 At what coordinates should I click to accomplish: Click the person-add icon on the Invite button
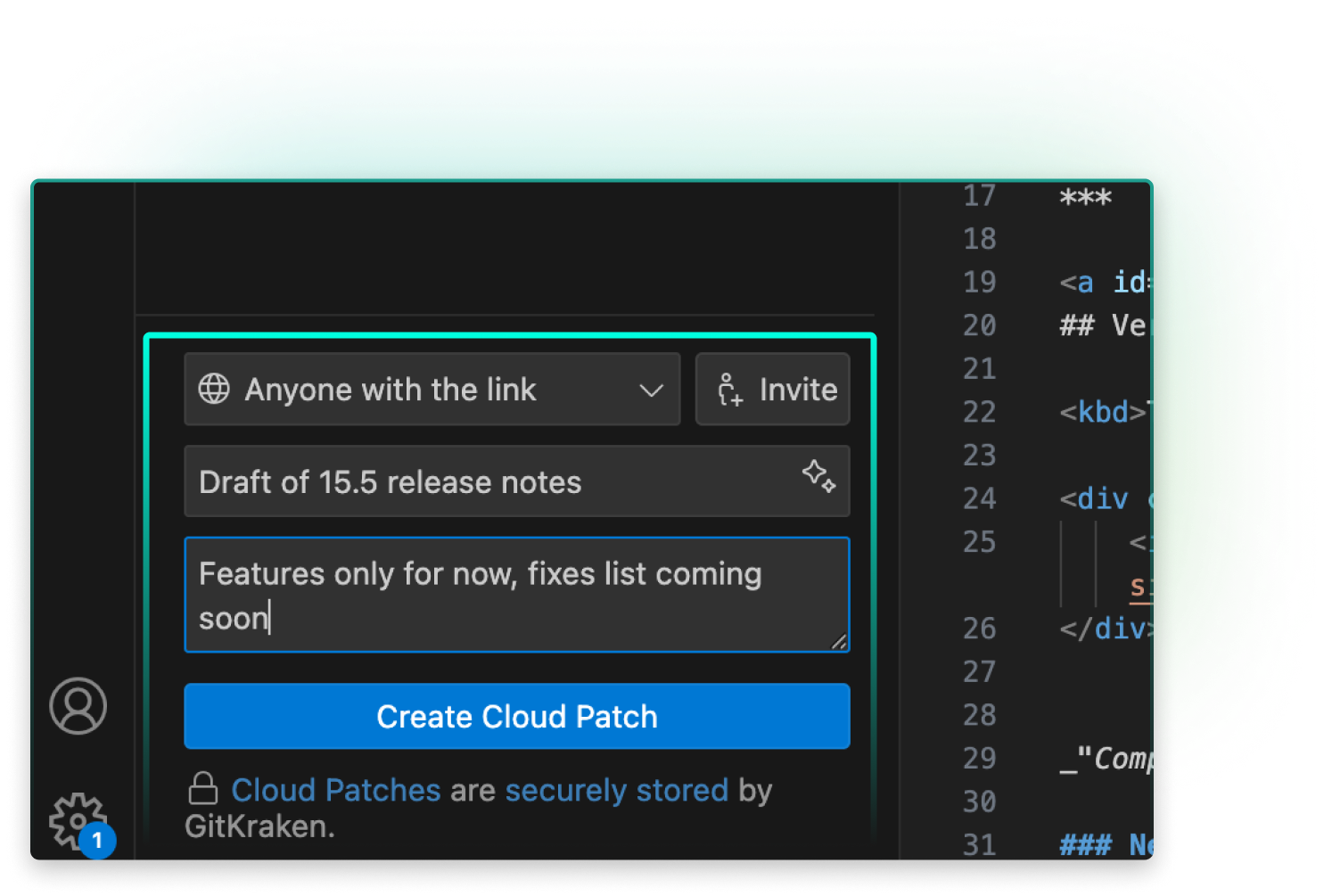click(x=729, y=389)
